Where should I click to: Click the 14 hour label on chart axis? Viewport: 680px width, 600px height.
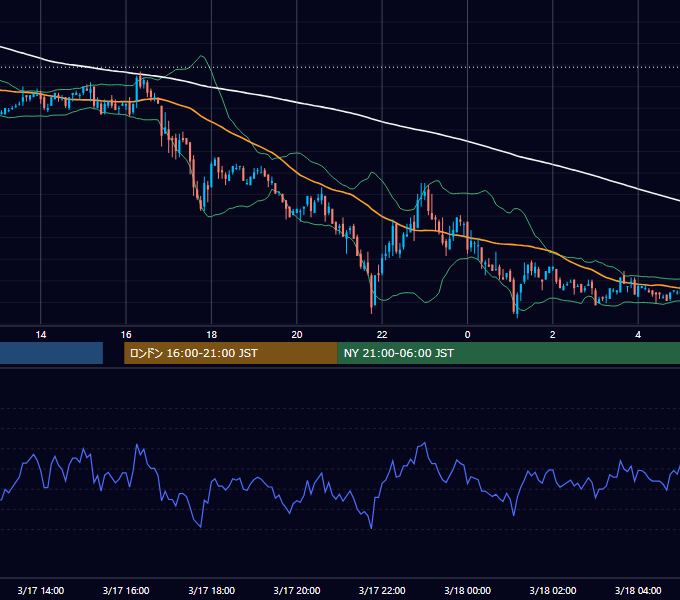pos(41,335)
